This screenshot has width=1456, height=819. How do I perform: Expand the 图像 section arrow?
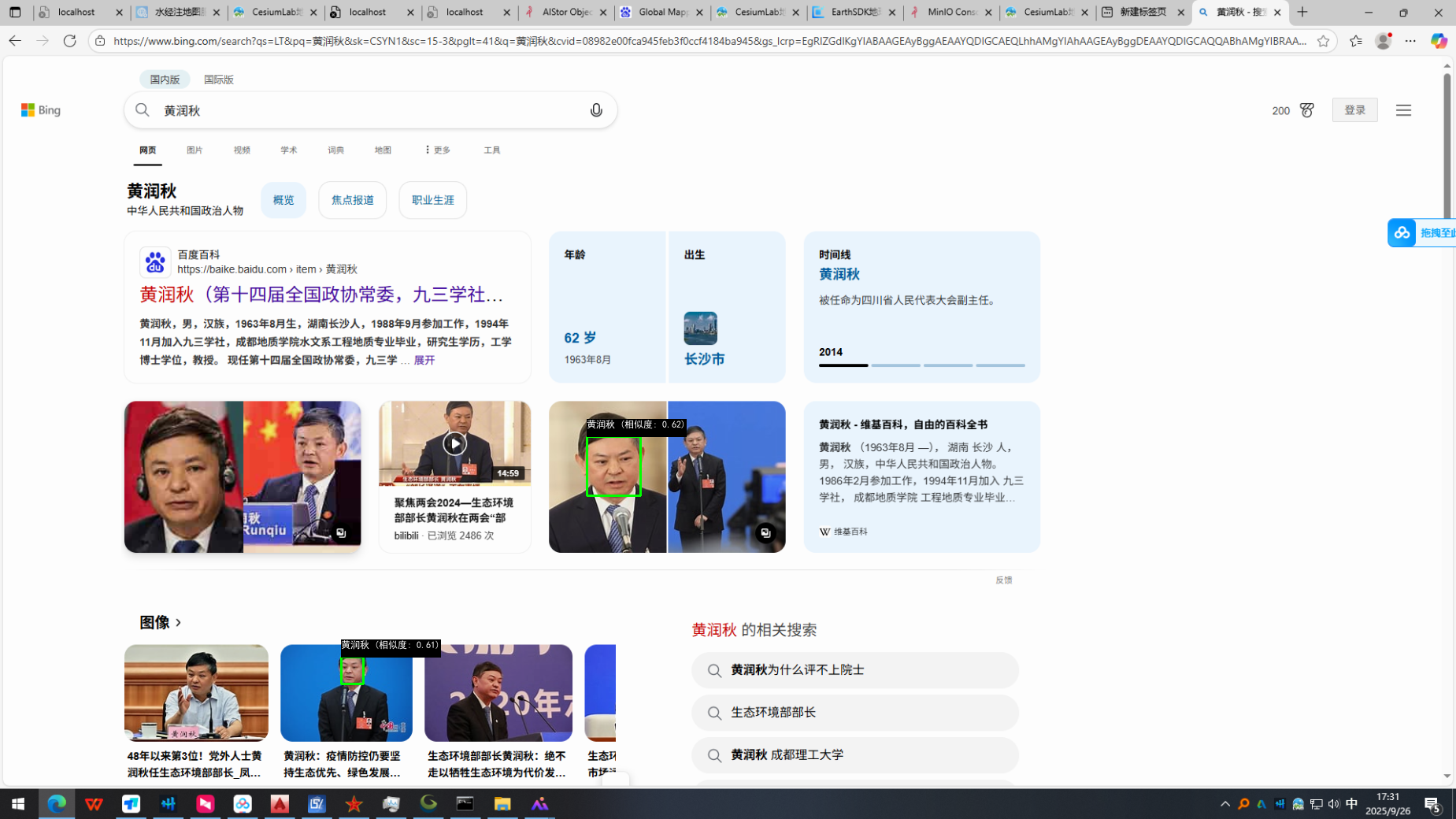(x=178, y=623)
